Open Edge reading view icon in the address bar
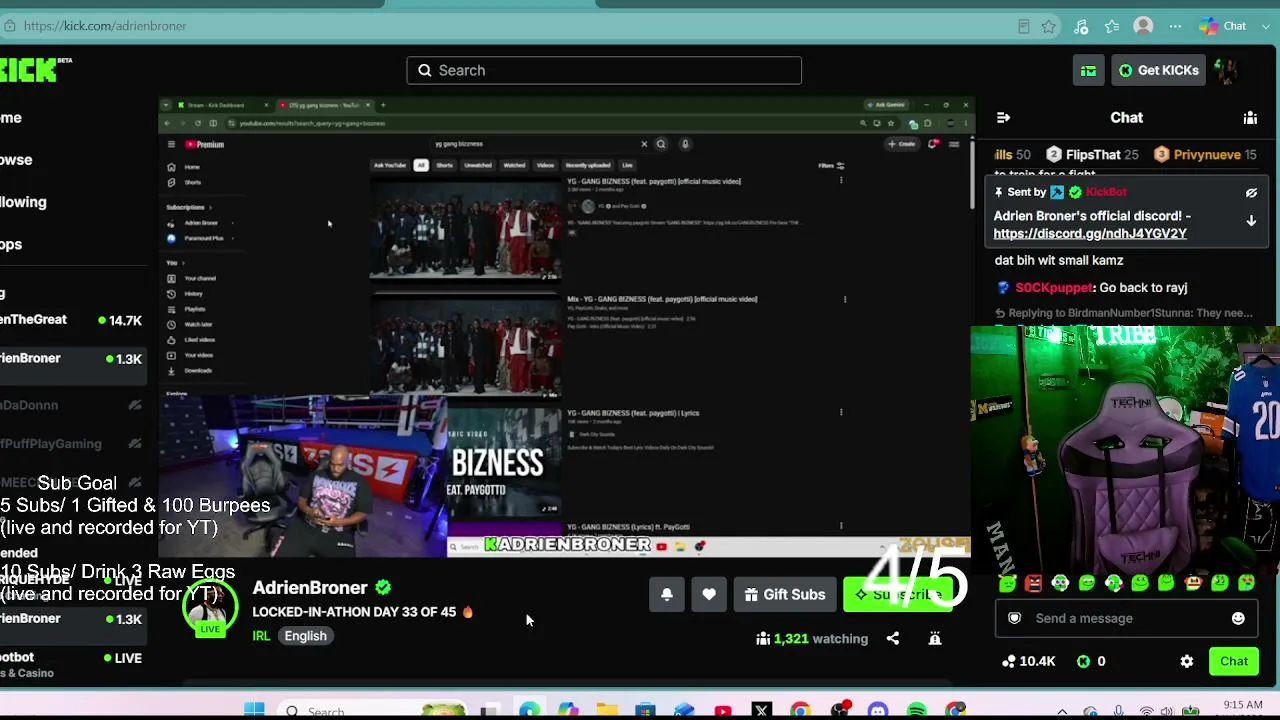1280x720 pixels. tap(1023, 27)
